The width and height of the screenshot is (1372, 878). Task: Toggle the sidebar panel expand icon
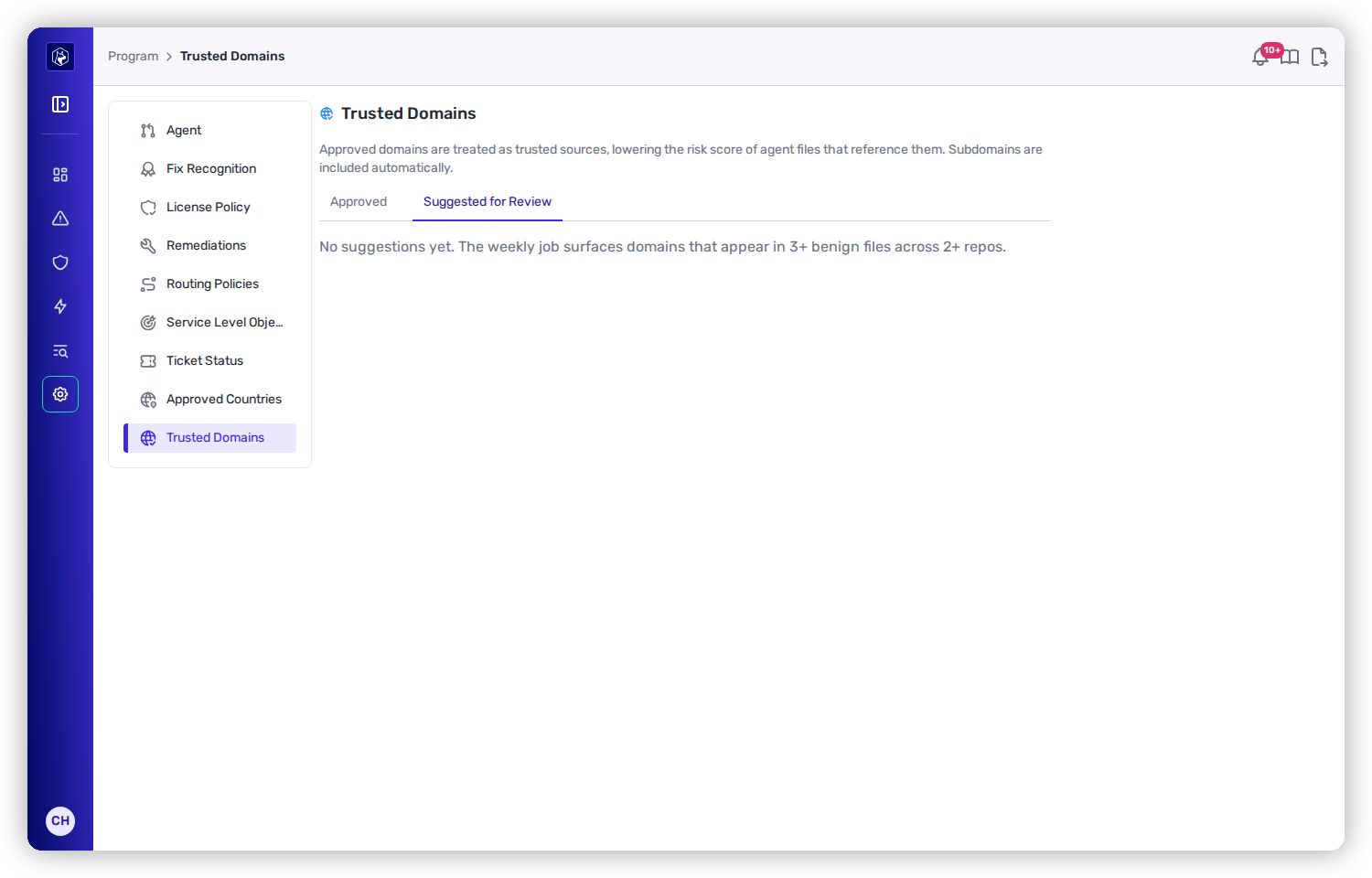tap(60, 104)
